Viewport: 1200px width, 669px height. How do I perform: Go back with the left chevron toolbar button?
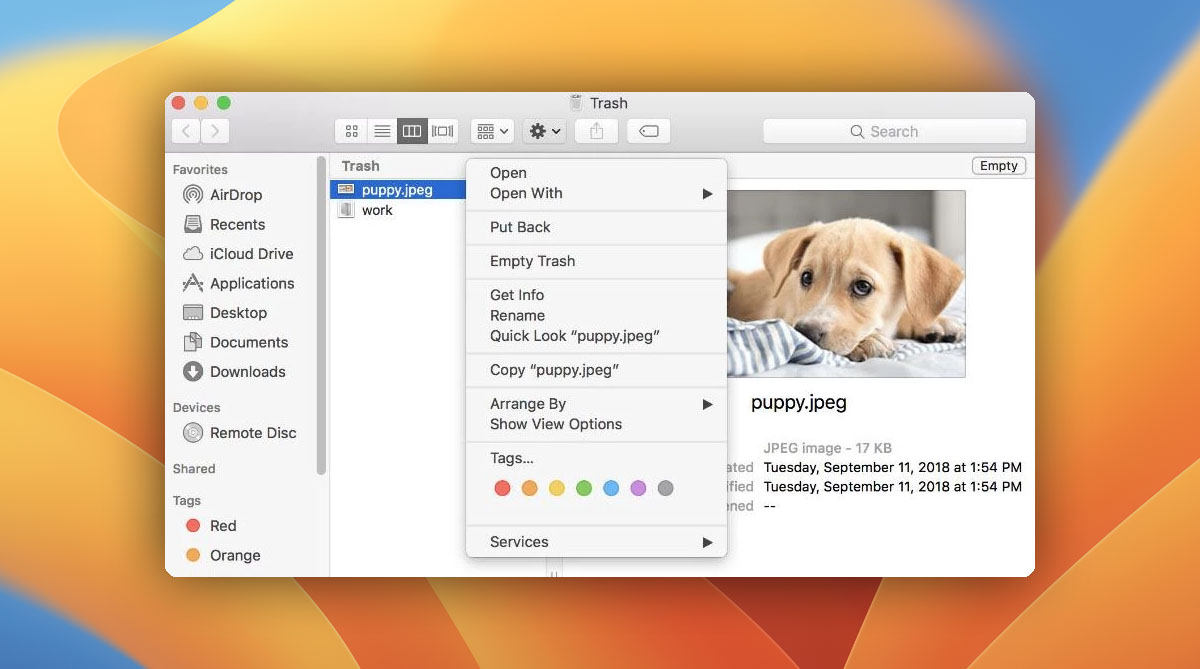point(186,131)
